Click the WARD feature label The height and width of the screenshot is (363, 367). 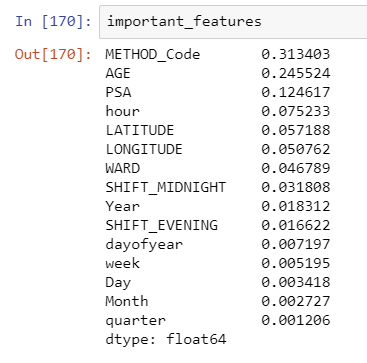click(122, 168)
